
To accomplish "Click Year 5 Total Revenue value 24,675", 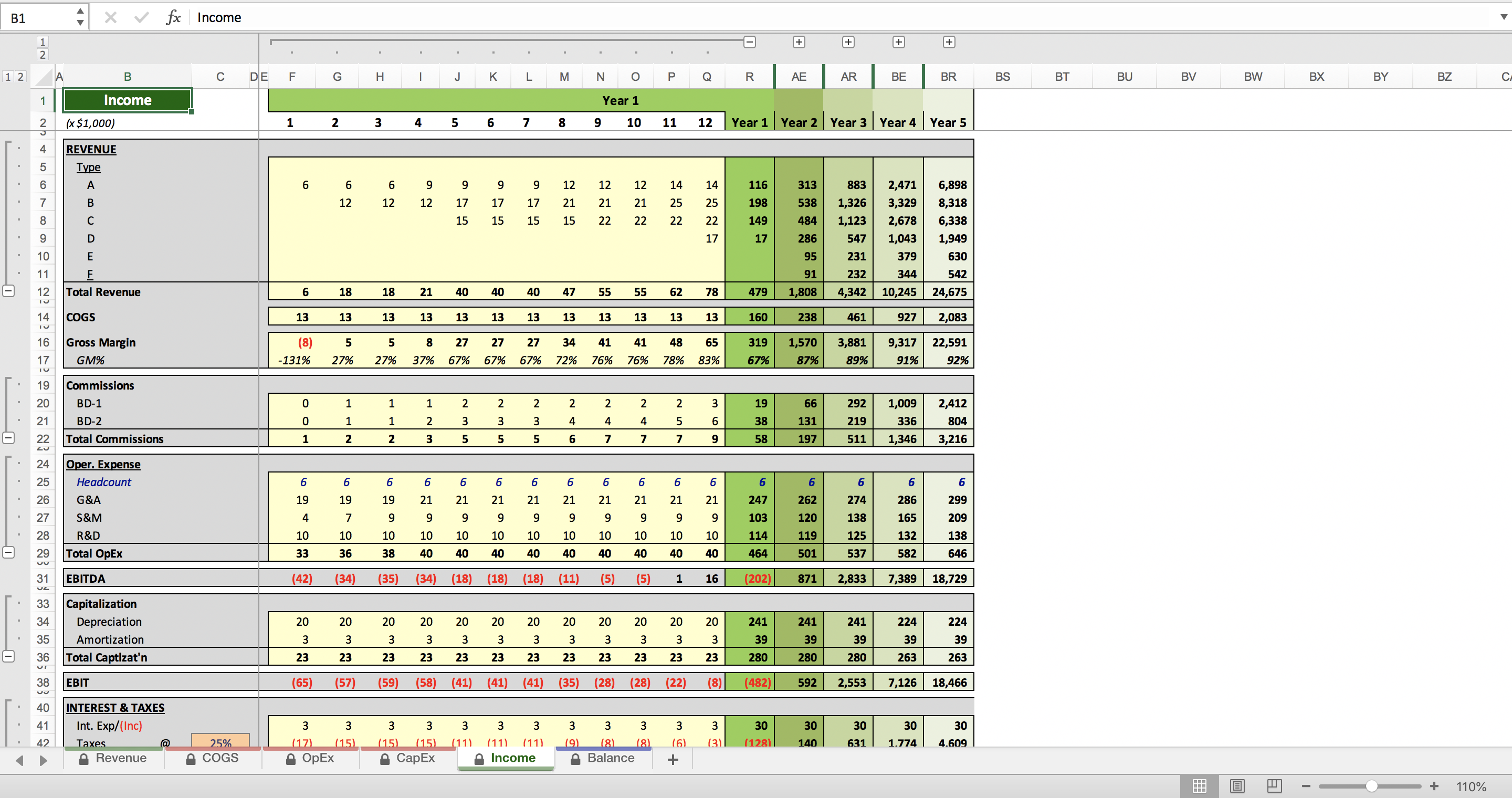I will (x=949, y=291).
